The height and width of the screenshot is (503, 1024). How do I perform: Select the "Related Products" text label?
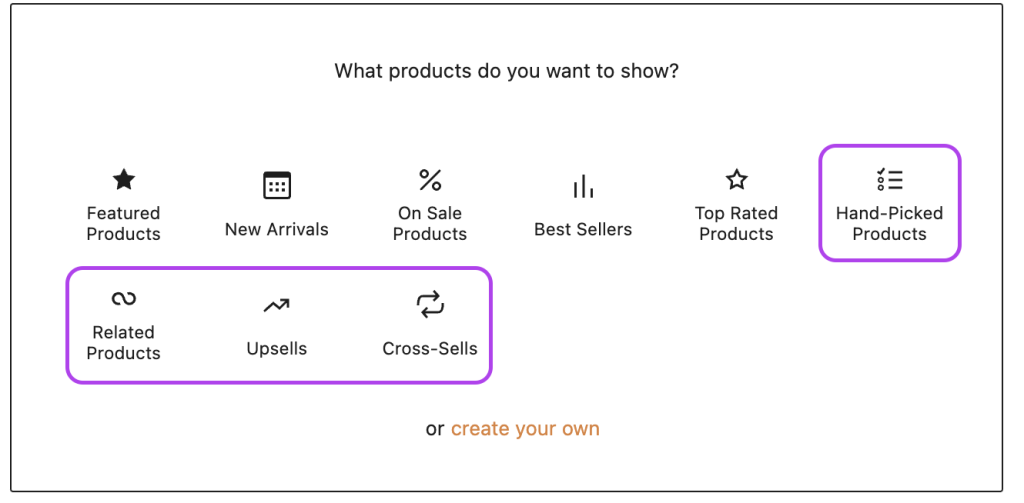[x=123, y=342]
